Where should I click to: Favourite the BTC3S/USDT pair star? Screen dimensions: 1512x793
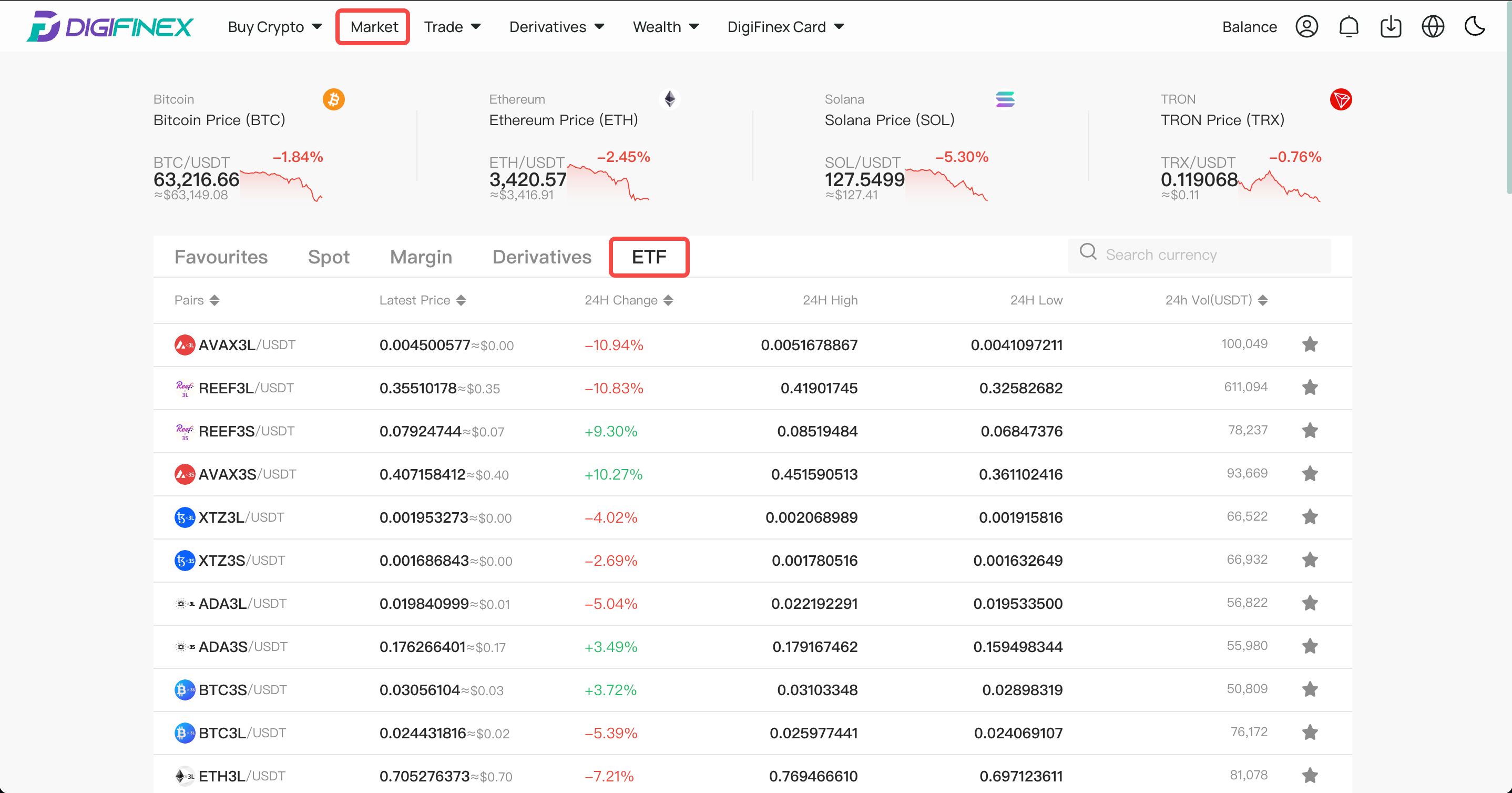[x=1310, y=689]
